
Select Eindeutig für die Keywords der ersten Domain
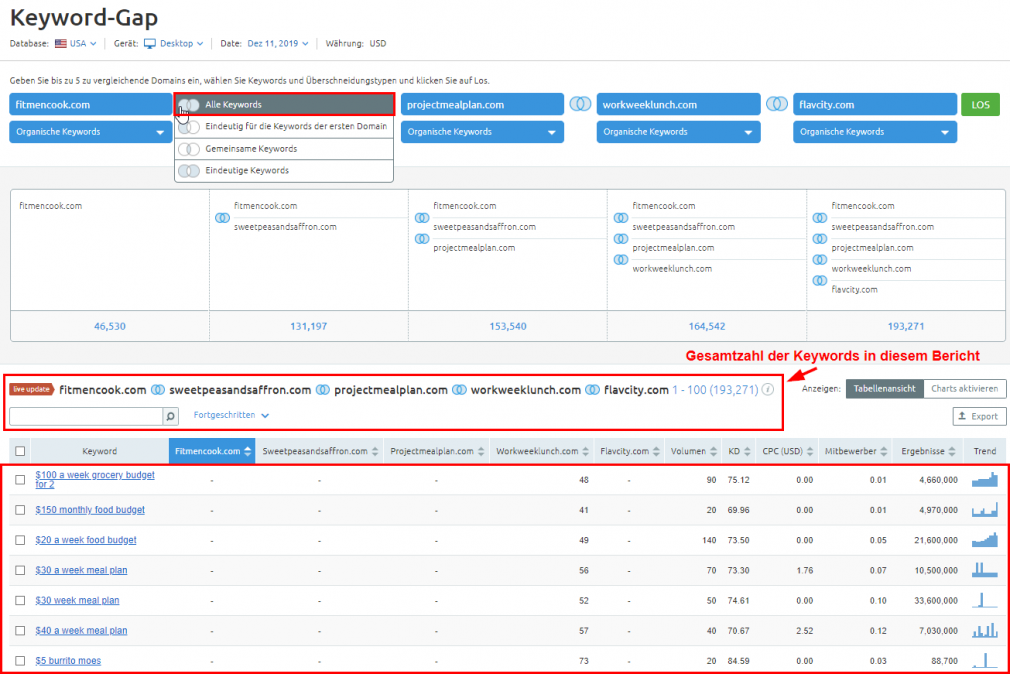click(x=284, y=126)
